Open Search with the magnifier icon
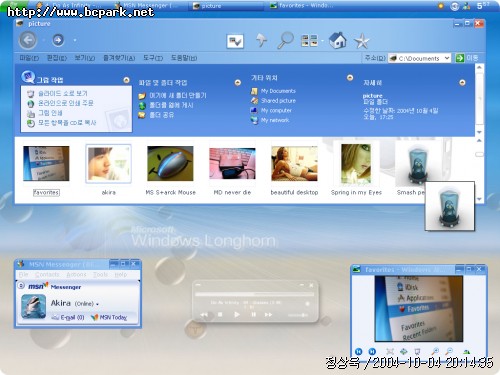Image resolution: width=500 pixels, height=375 pixels. coord(286,41)
